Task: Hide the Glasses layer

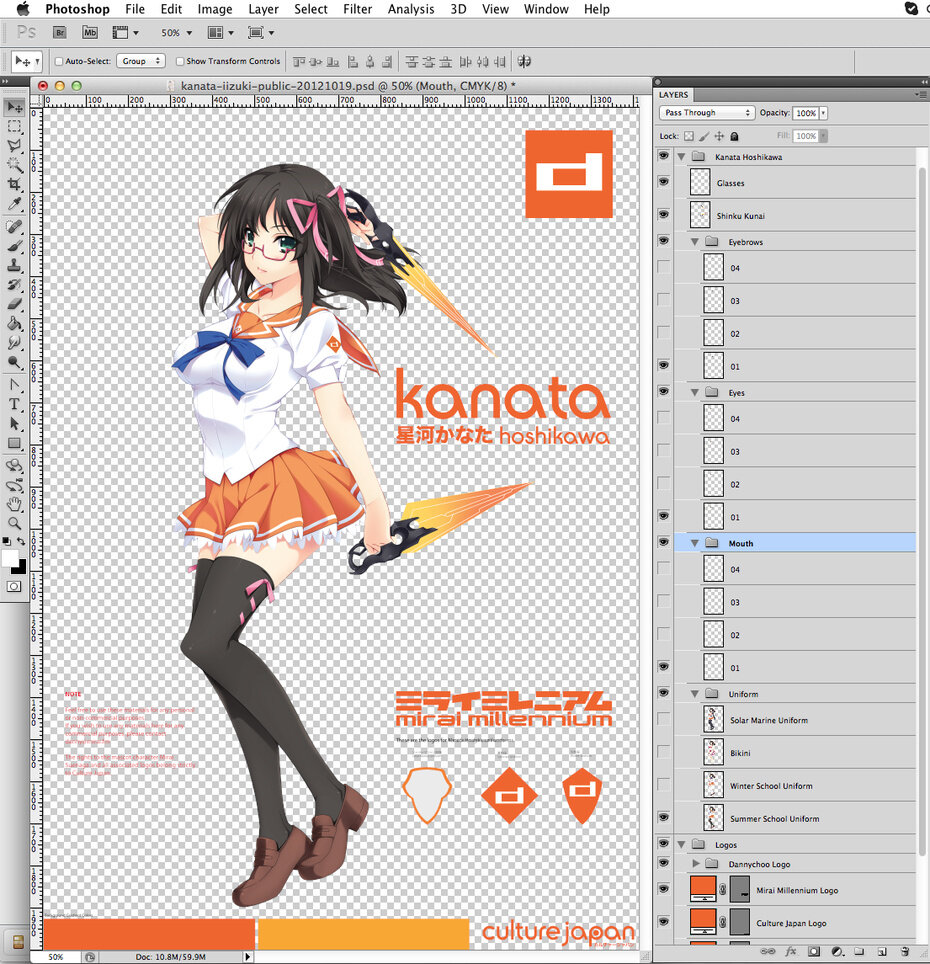Action: pyautogui.click(x=663, y=182)
